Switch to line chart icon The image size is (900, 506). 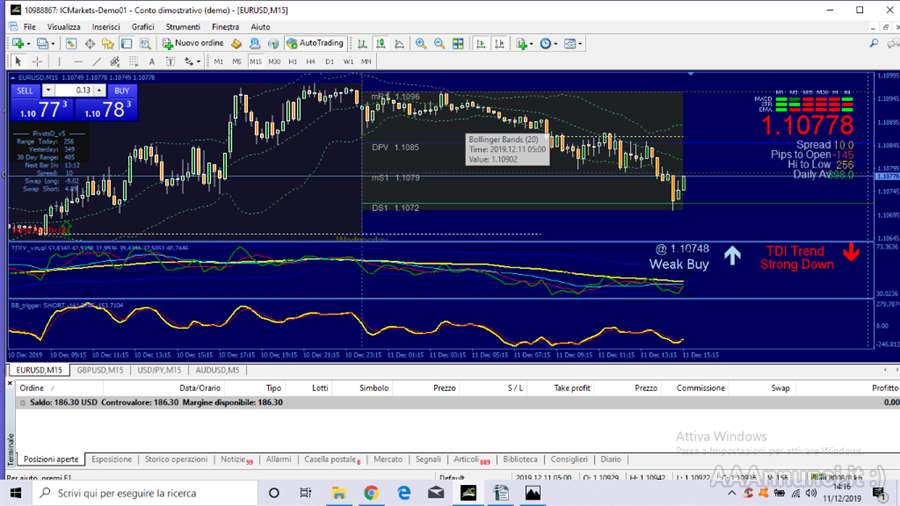click(399, 44)
